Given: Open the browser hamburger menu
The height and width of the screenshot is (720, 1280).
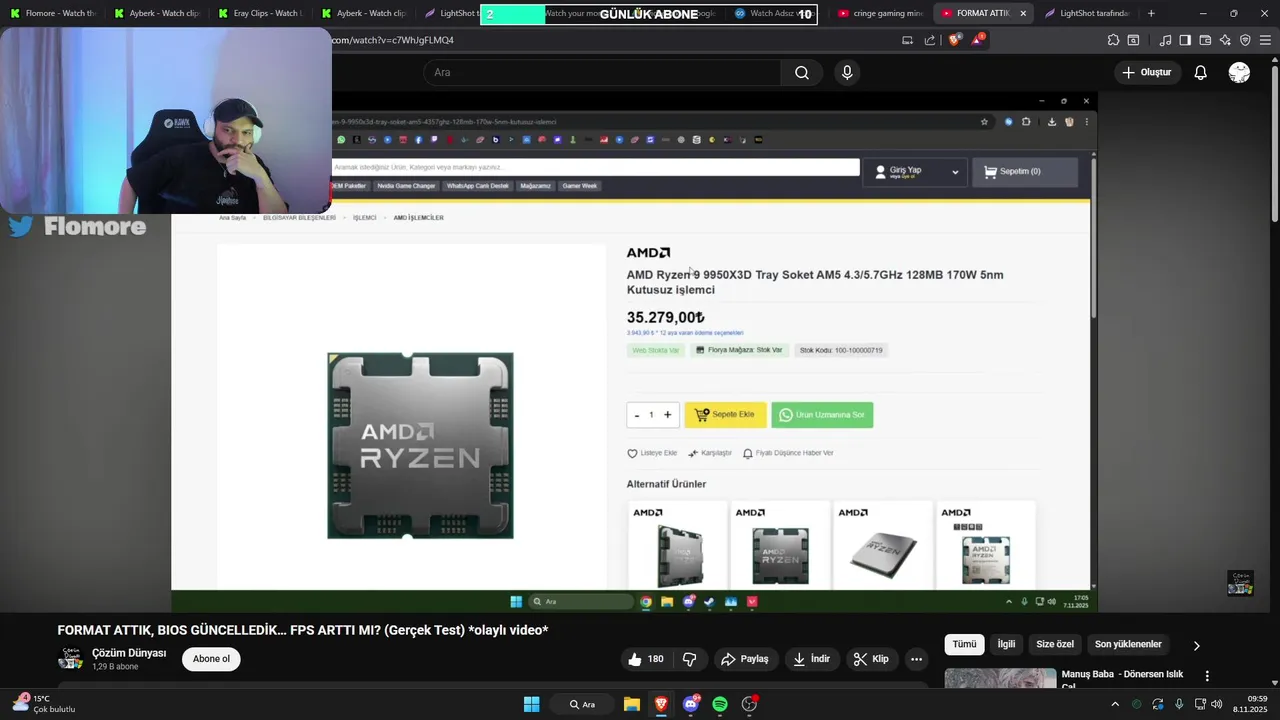Looking at the screenshot, I should coord(1265,40).
